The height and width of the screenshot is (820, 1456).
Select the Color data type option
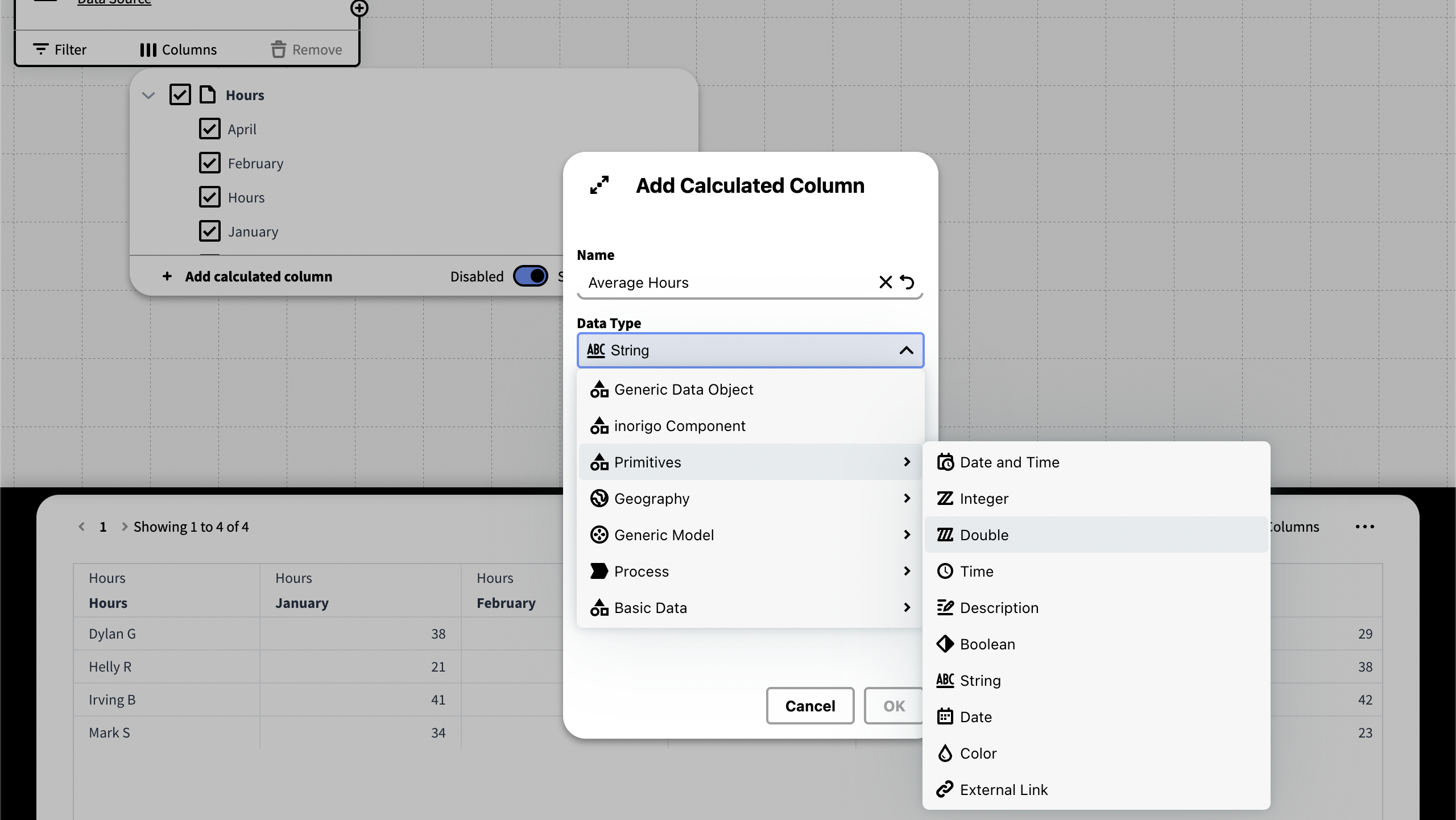[x=978, y=753]
